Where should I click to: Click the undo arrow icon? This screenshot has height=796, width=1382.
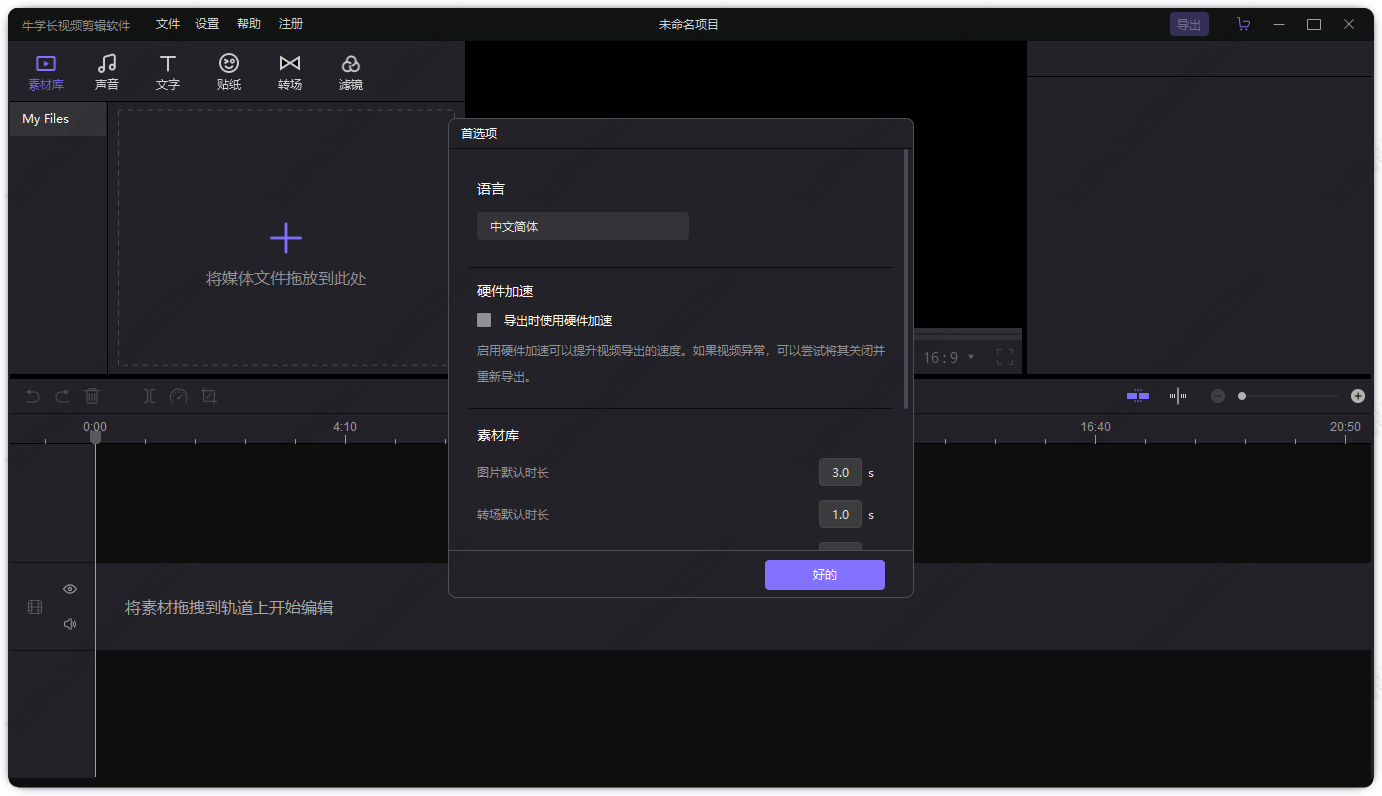pos(33,396)
